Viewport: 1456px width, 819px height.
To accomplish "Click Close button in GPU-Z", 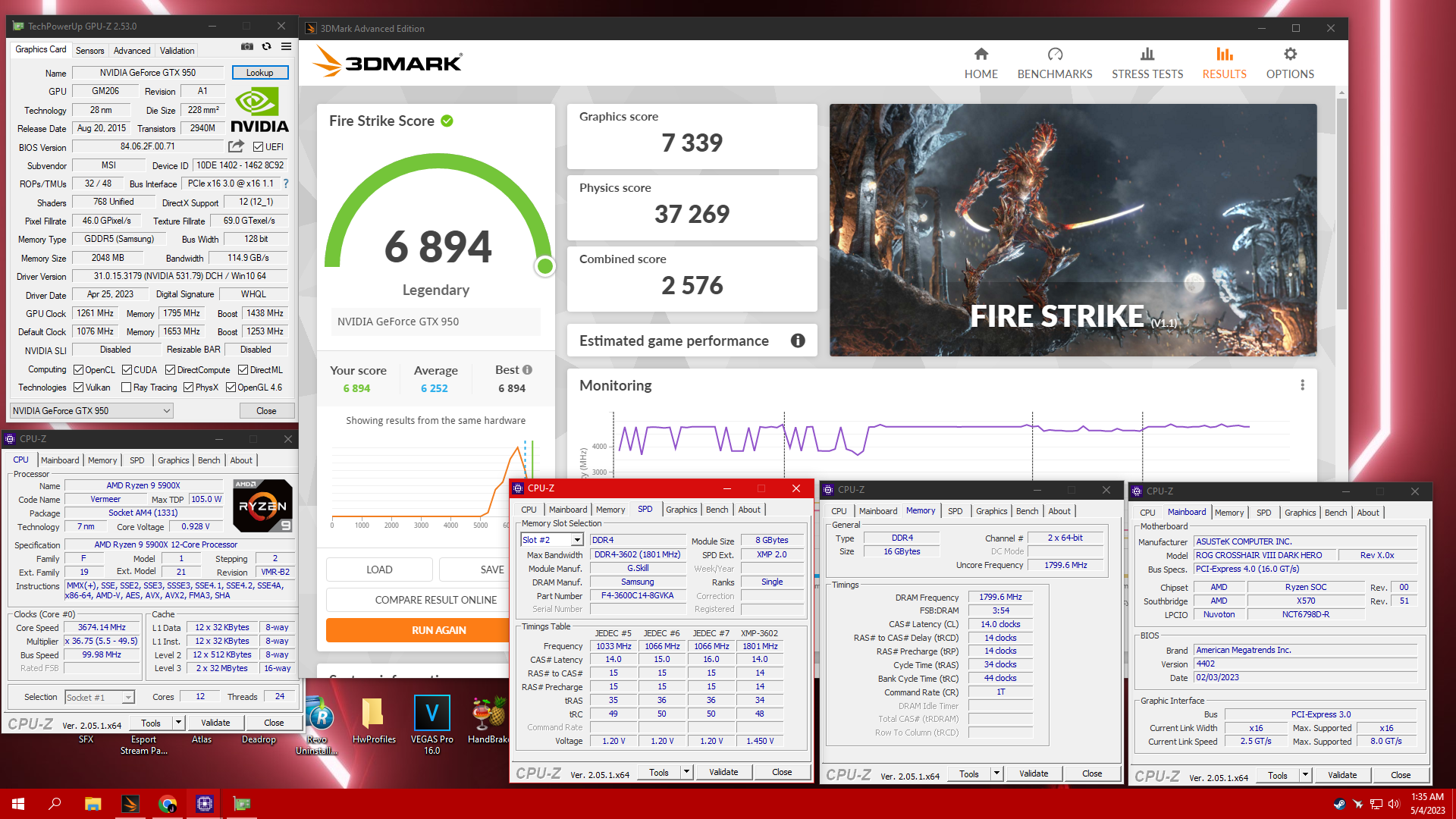I will tap(266, 411).
